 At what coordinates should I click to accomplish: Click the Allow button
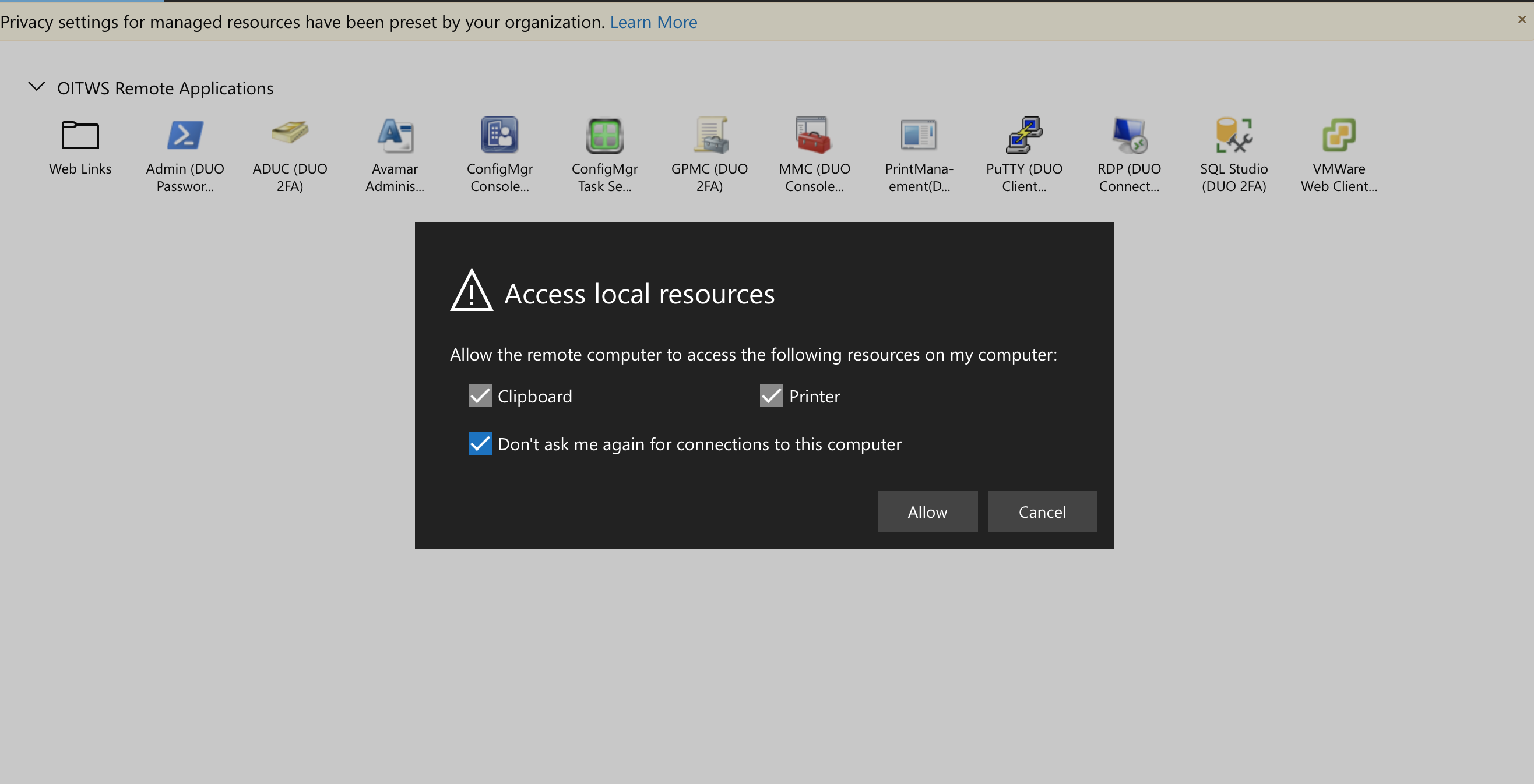point(927,511)
